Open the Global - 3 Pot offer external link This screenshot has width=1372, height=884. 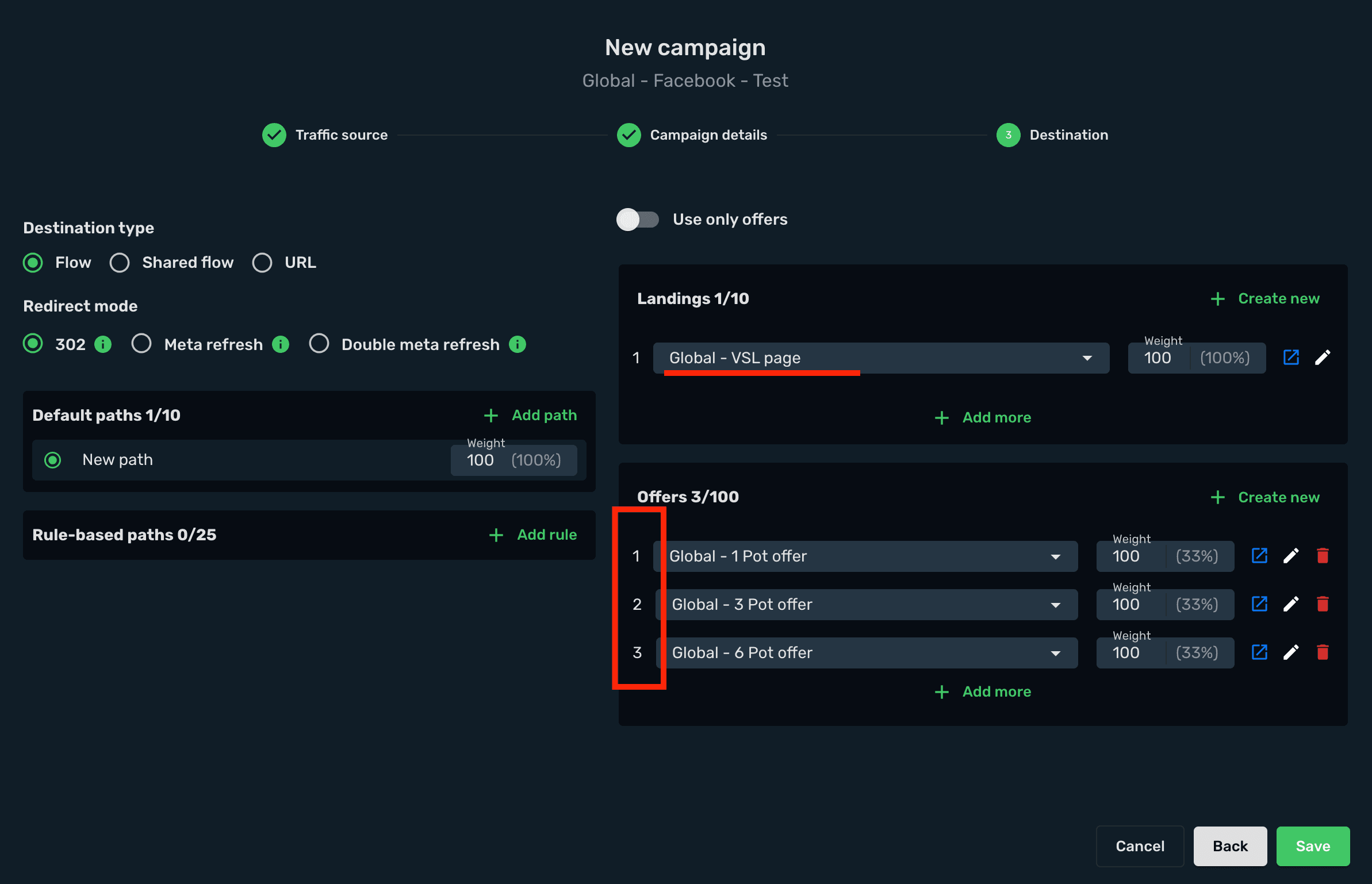pos(1259,604)
